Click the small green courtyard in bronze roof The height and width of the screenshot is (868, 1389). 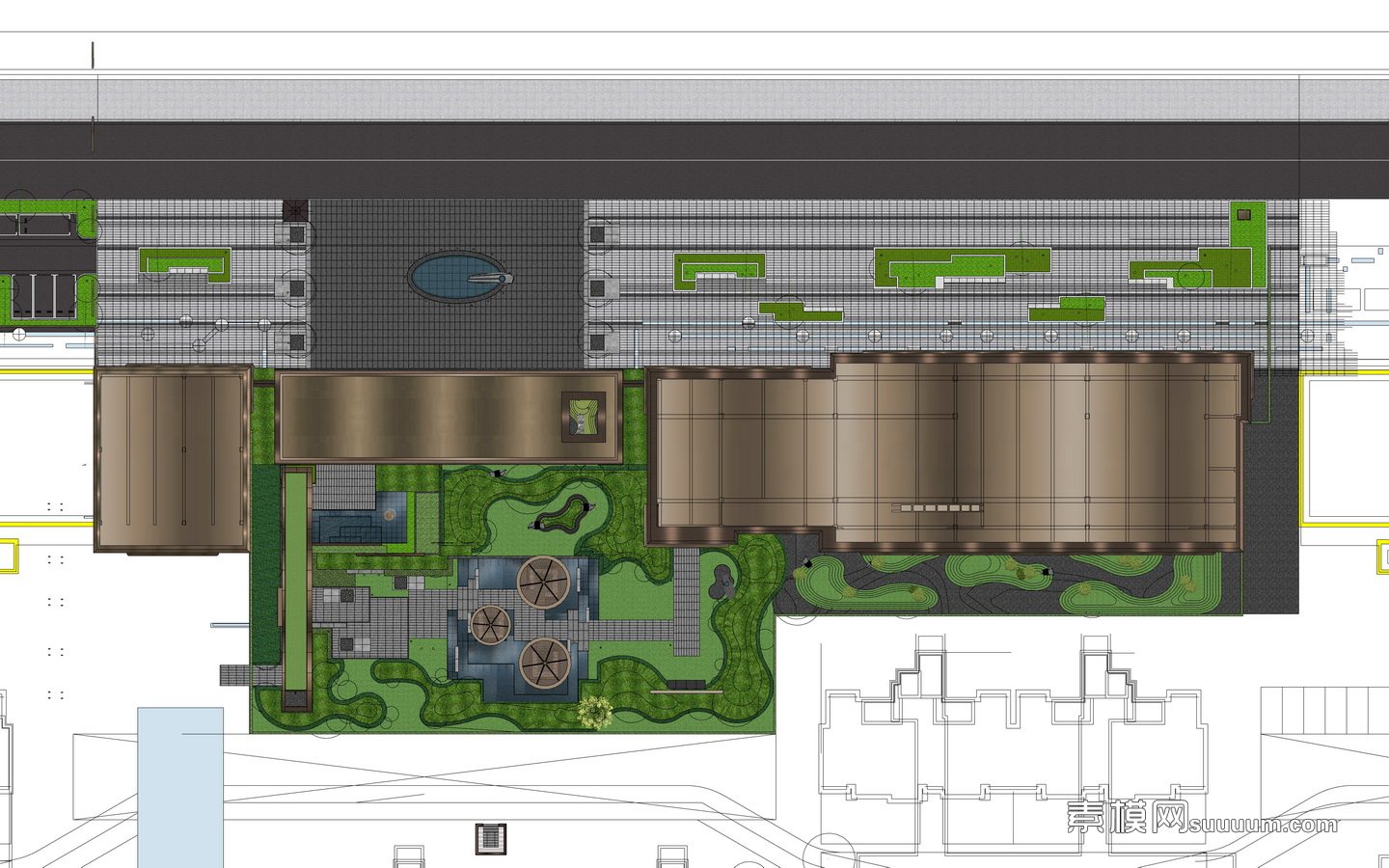click(x=586, y=418)
